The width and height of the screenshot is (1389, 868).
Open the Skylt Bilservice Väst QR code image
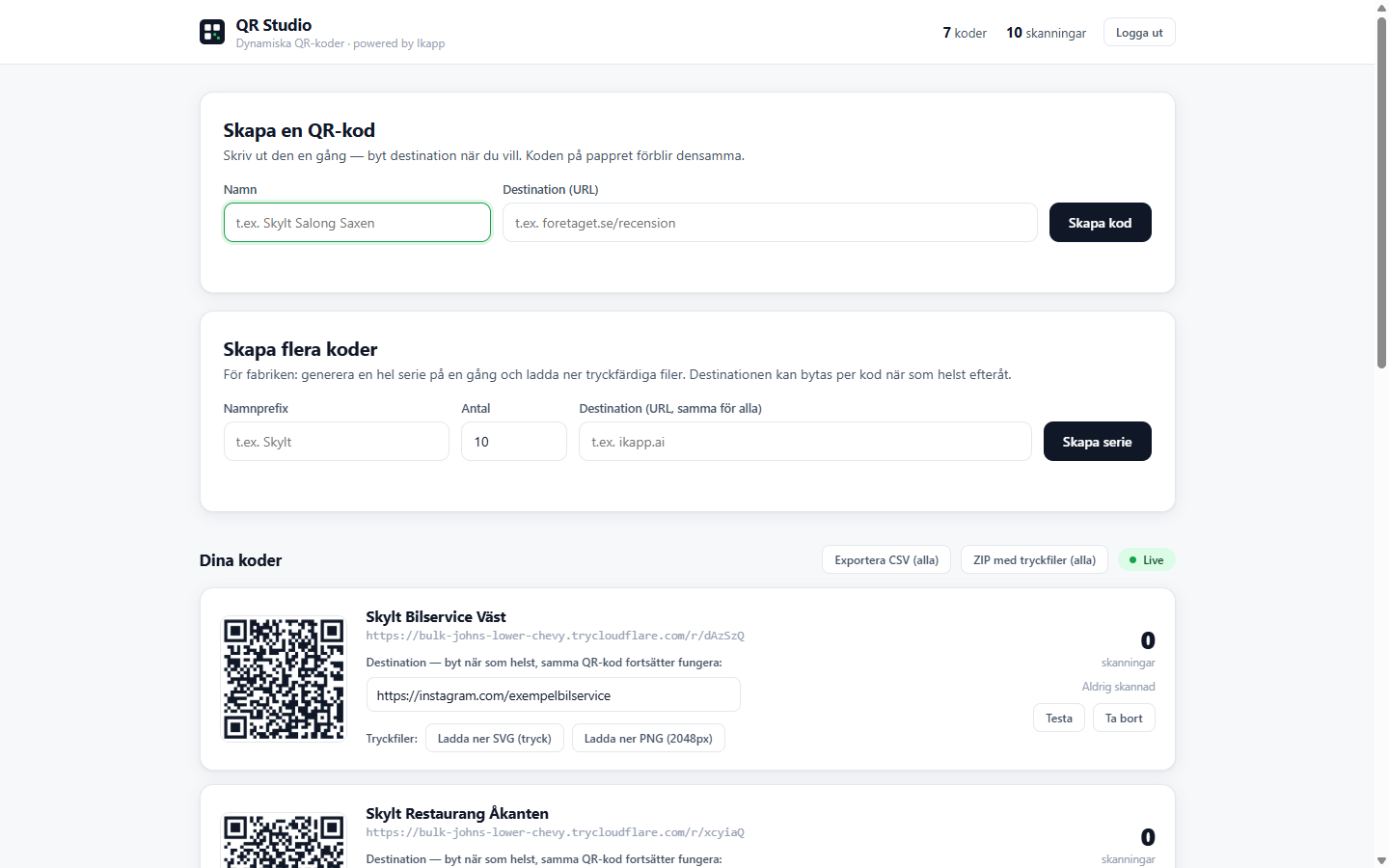[284, 679]
